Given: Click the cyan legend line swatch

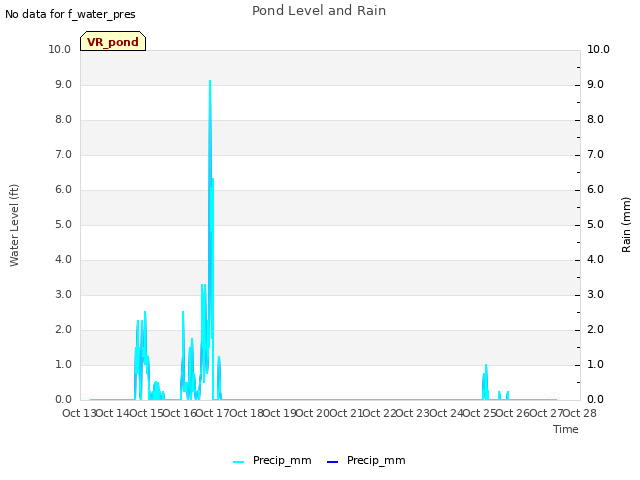Looking at the screenshot, I should pos(238,462).
